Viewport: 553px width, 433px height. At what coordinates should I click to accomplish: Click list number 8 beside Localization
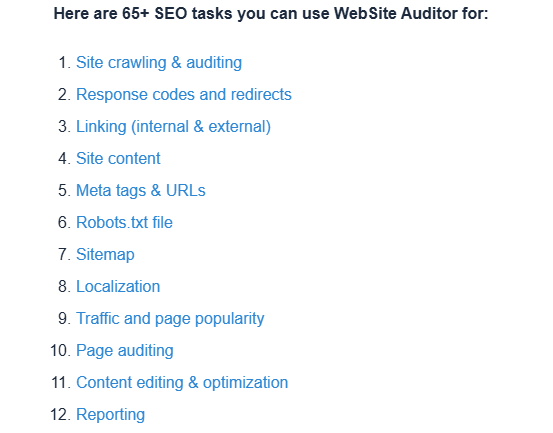point(65,286)
